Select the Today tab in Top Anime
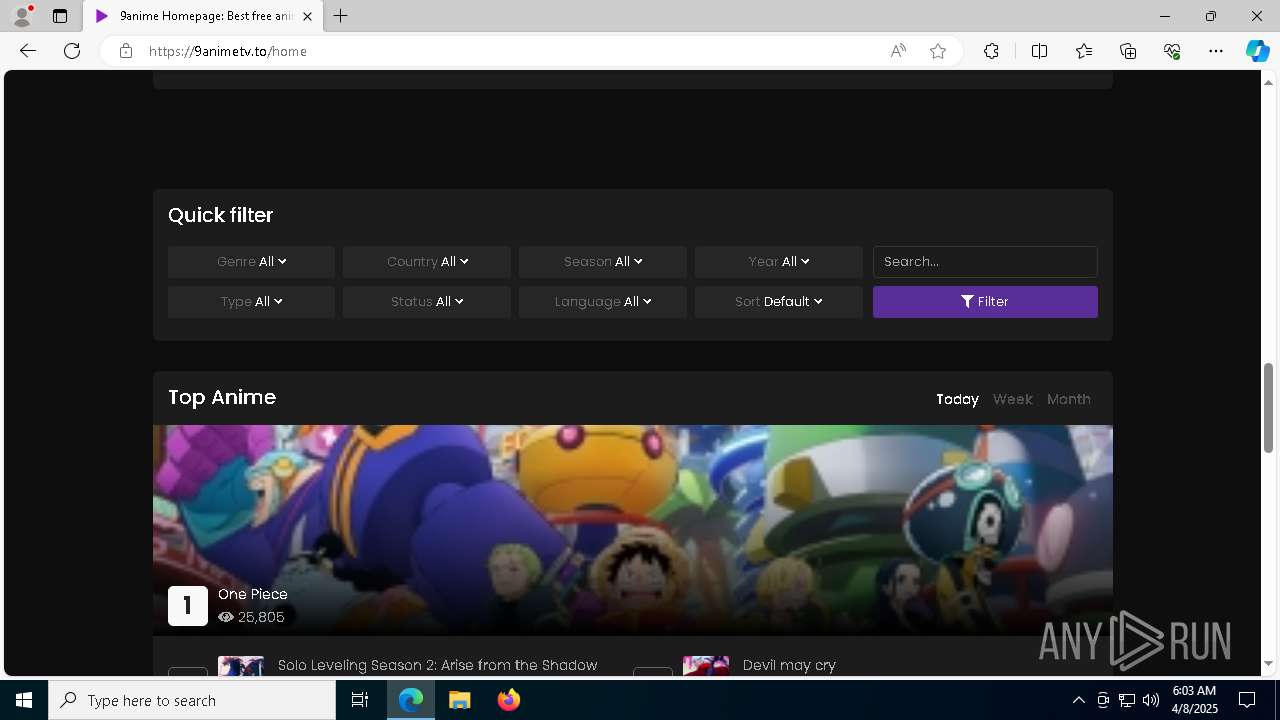Viewport: 1280px width, 720px height. pyautogui.click(x=957, y=399)
